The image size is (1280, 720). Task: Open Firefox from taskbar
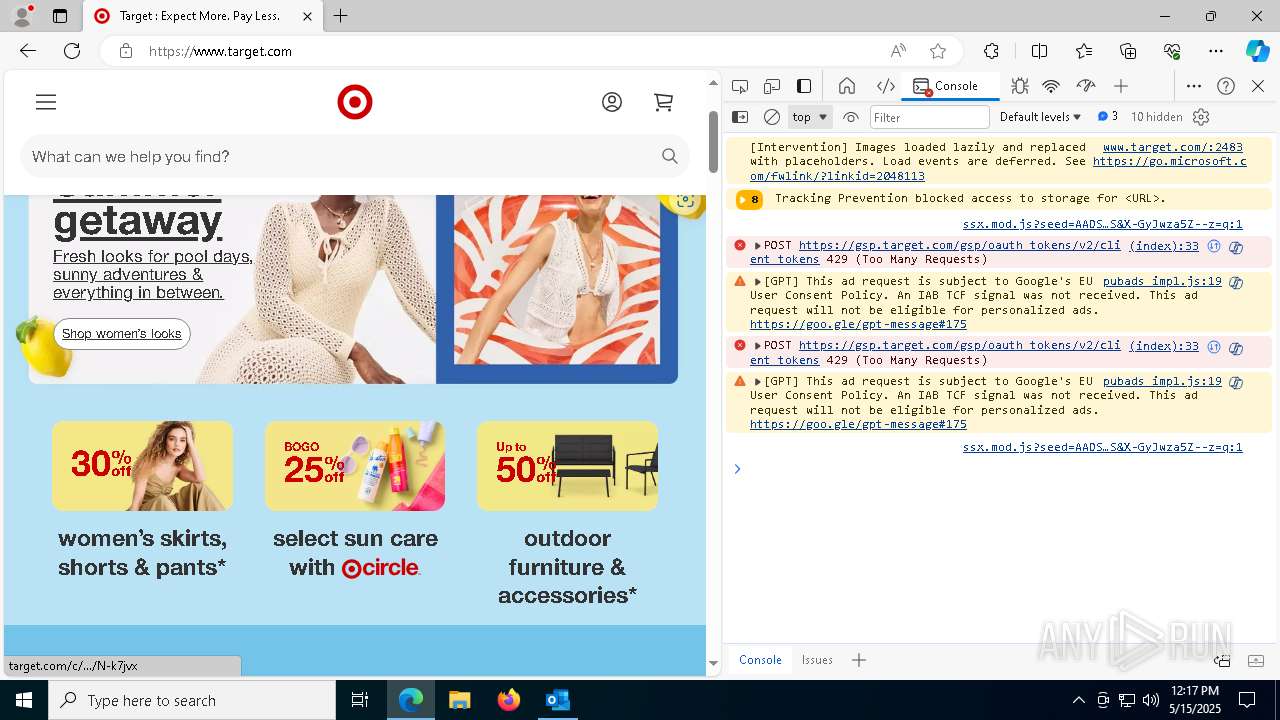tap(509, 700)
